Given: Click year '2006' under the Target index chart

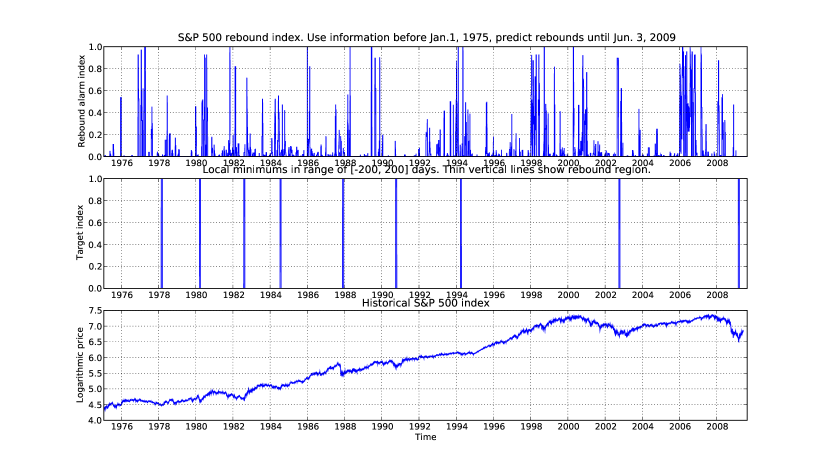Looking at the screenshot, I should (680, 295).
